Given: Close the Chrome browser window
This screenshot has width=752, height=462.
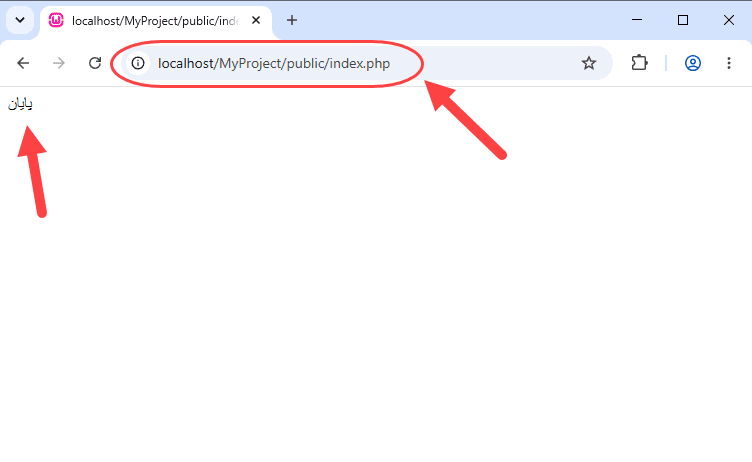Looking at the screenshot, I should tap(729, 20).
